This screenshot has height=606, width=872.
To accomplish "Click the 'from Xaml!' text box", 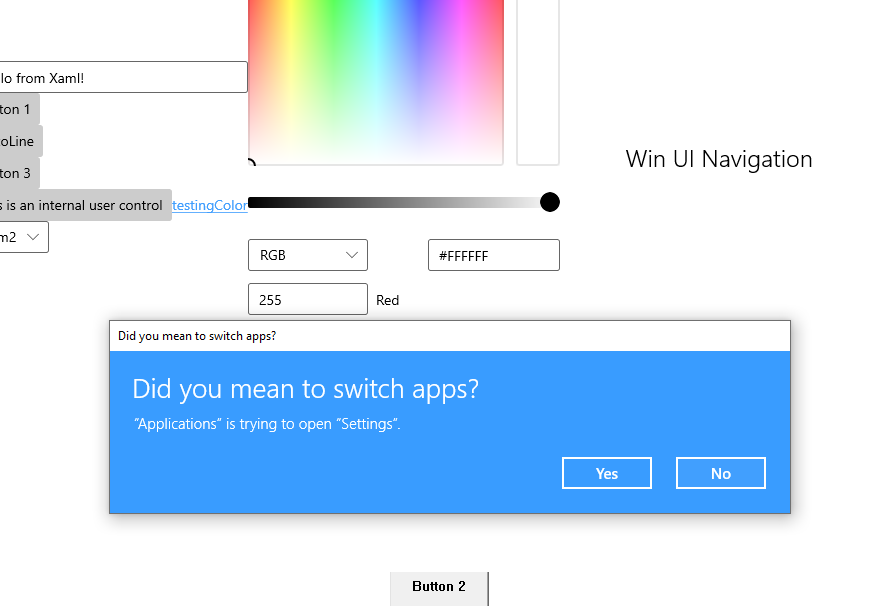I will click(x=123, y=77).
